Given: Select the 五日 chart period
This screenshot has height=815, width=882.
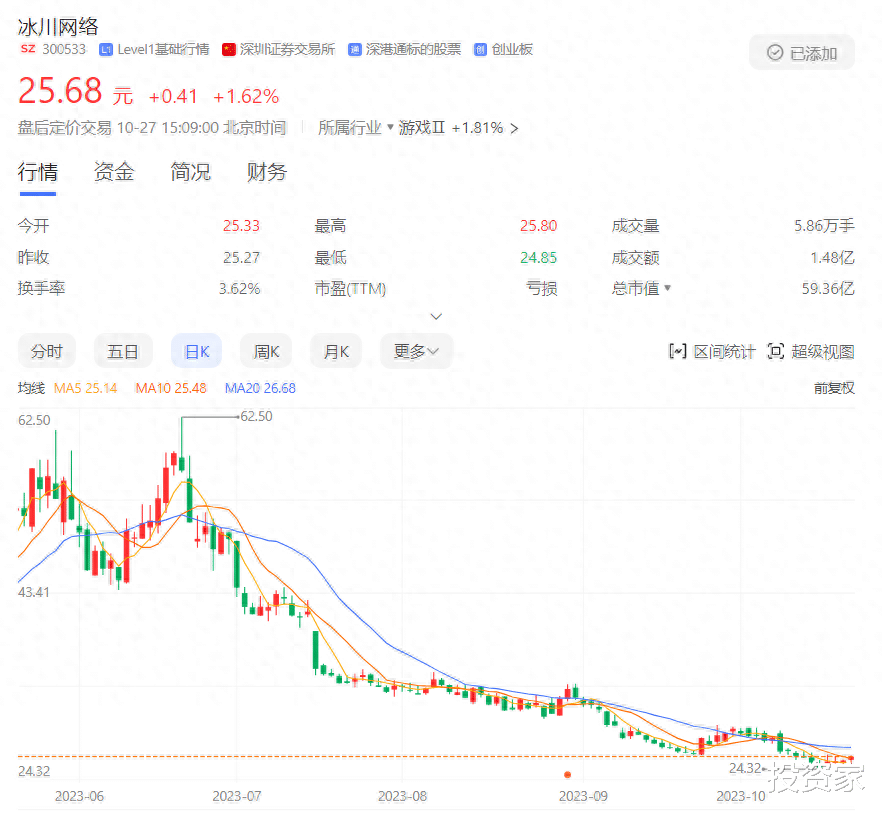Looking at the screenshot, I should 123,352.
